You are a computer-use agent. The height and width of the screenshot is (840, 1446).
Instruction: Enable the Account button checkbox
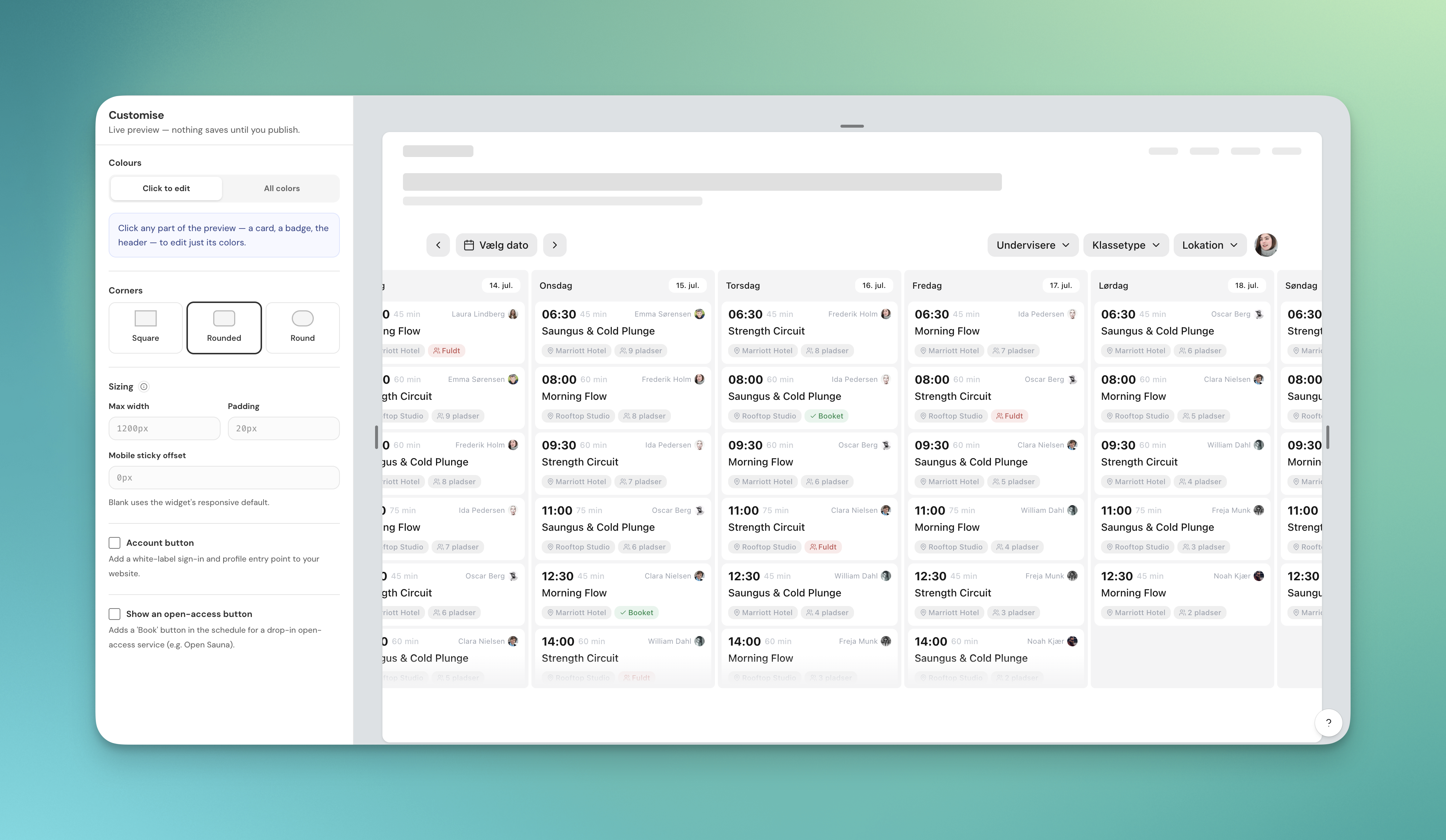coord(114,543)
